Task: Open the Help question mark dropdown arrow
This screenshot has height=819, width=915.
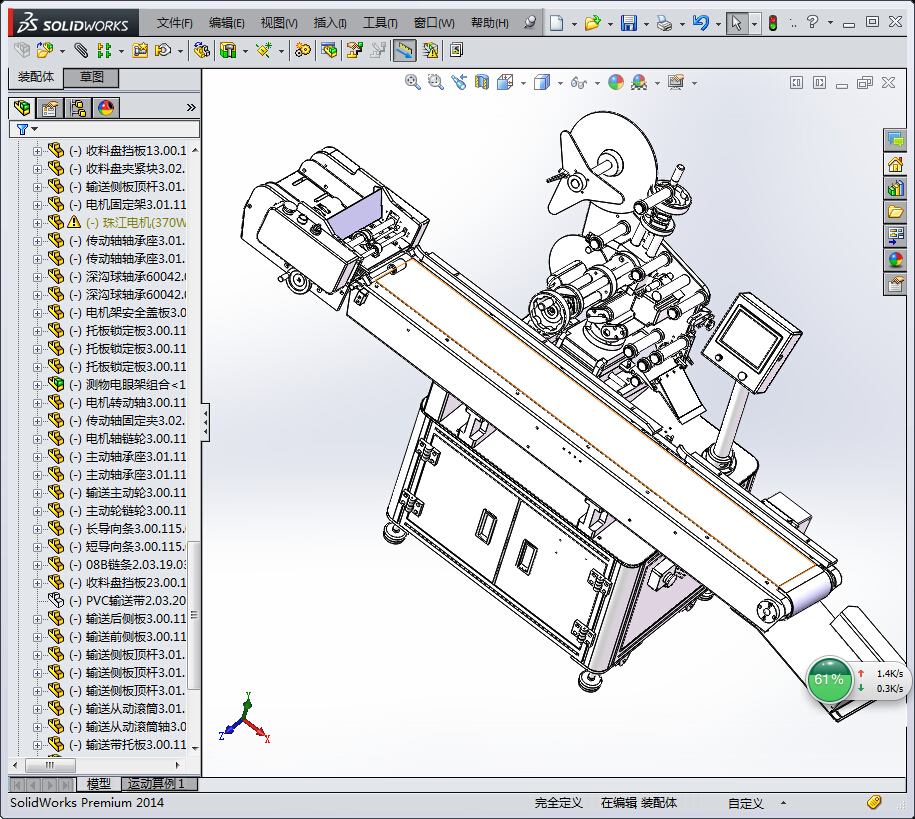Action: pos(830,23)
